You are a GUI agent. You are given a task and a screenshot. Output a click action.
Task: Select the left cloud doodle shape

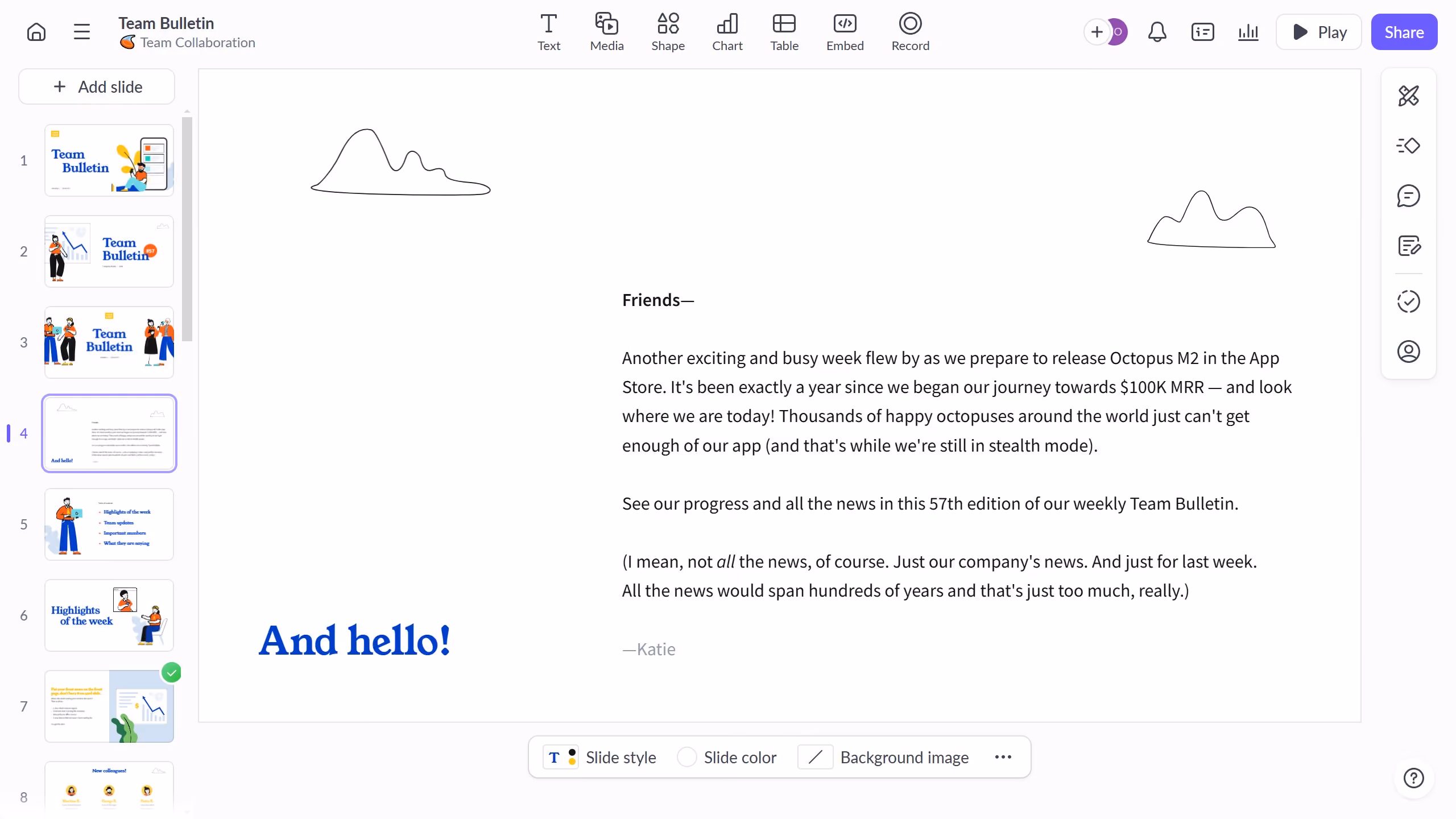tap(400, 162)
